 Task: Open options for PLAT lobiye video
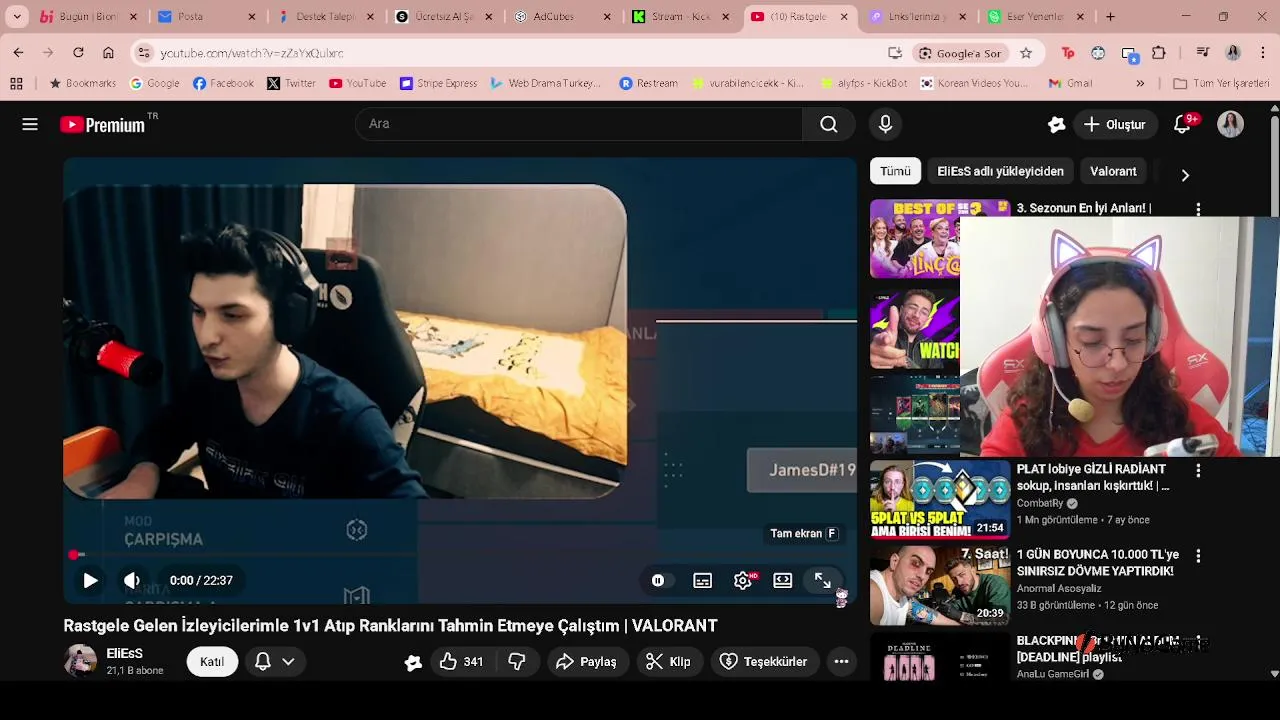pyautogui.click(x=1198, y=470)
